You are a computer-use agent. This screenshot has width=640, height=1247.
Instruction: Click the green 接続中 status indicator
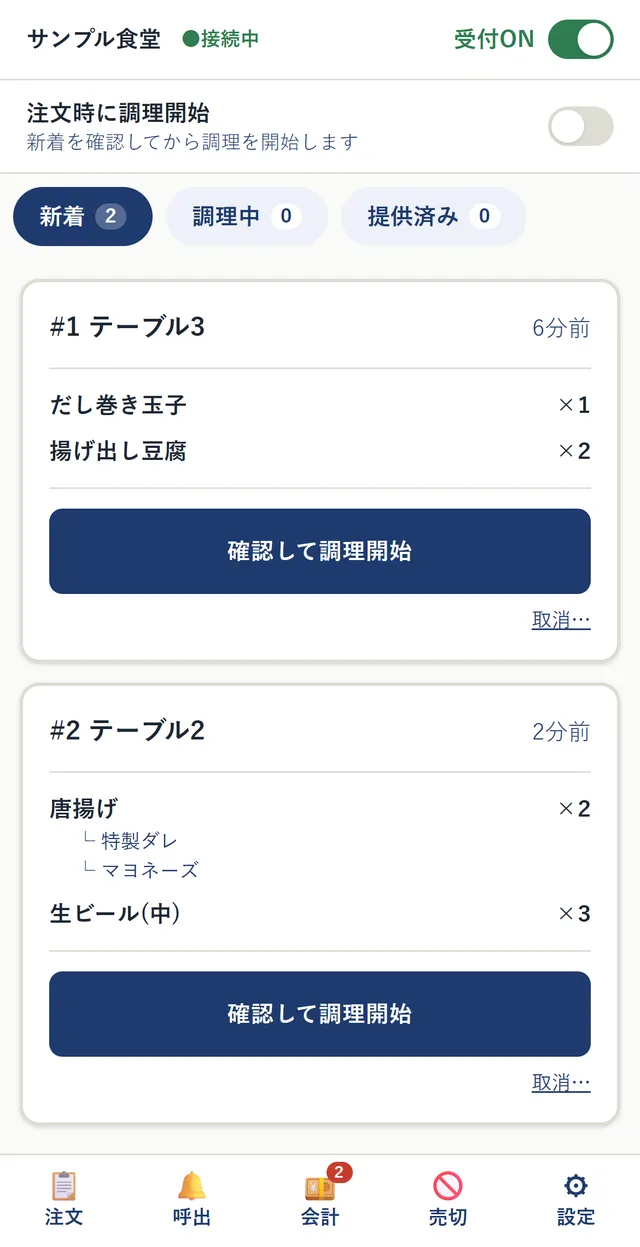[x=221, y=39]
